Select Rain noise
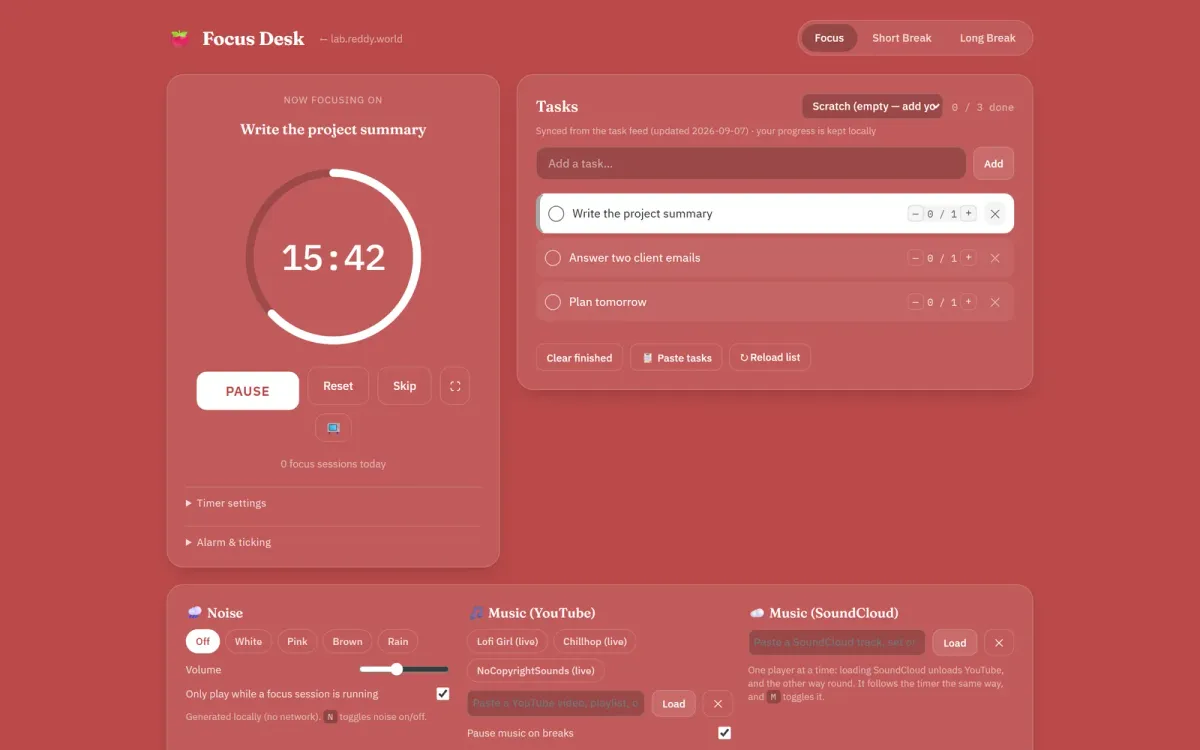The height and width of the screenshot is (750, 1200). point(398,642)
